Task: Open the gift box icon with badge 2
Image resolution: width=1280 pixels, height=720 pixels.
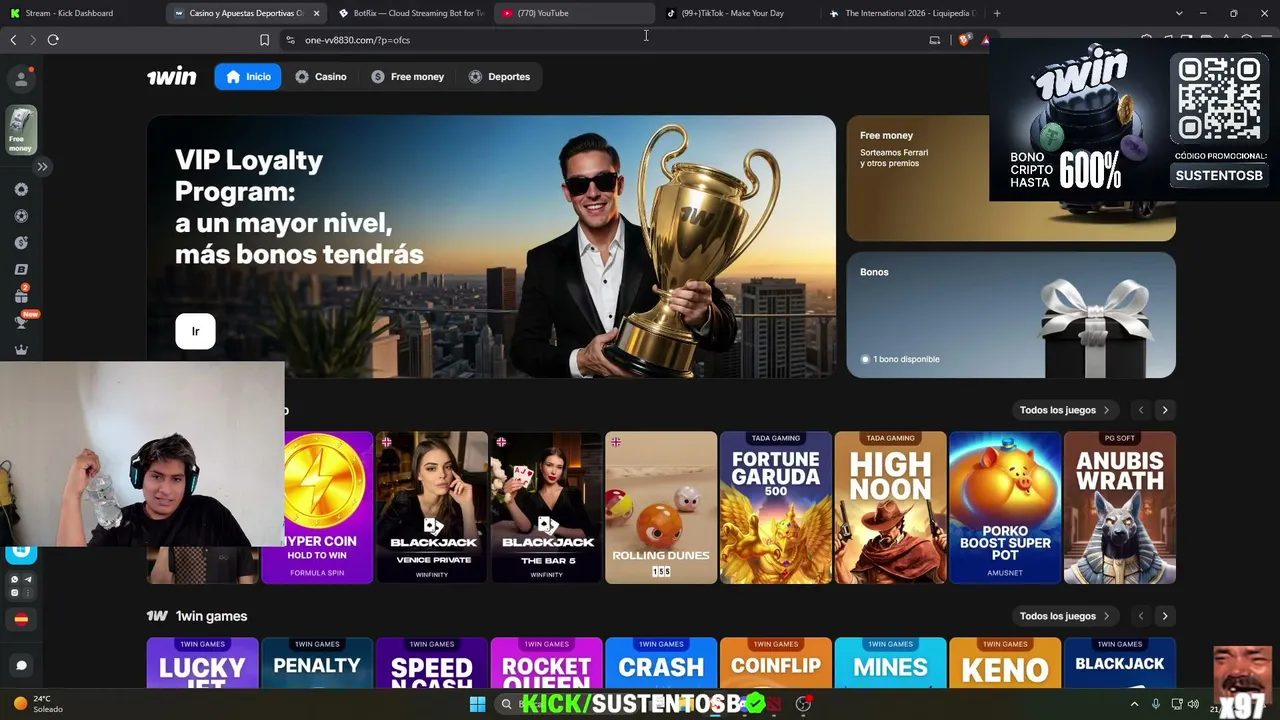Action: 21,296
